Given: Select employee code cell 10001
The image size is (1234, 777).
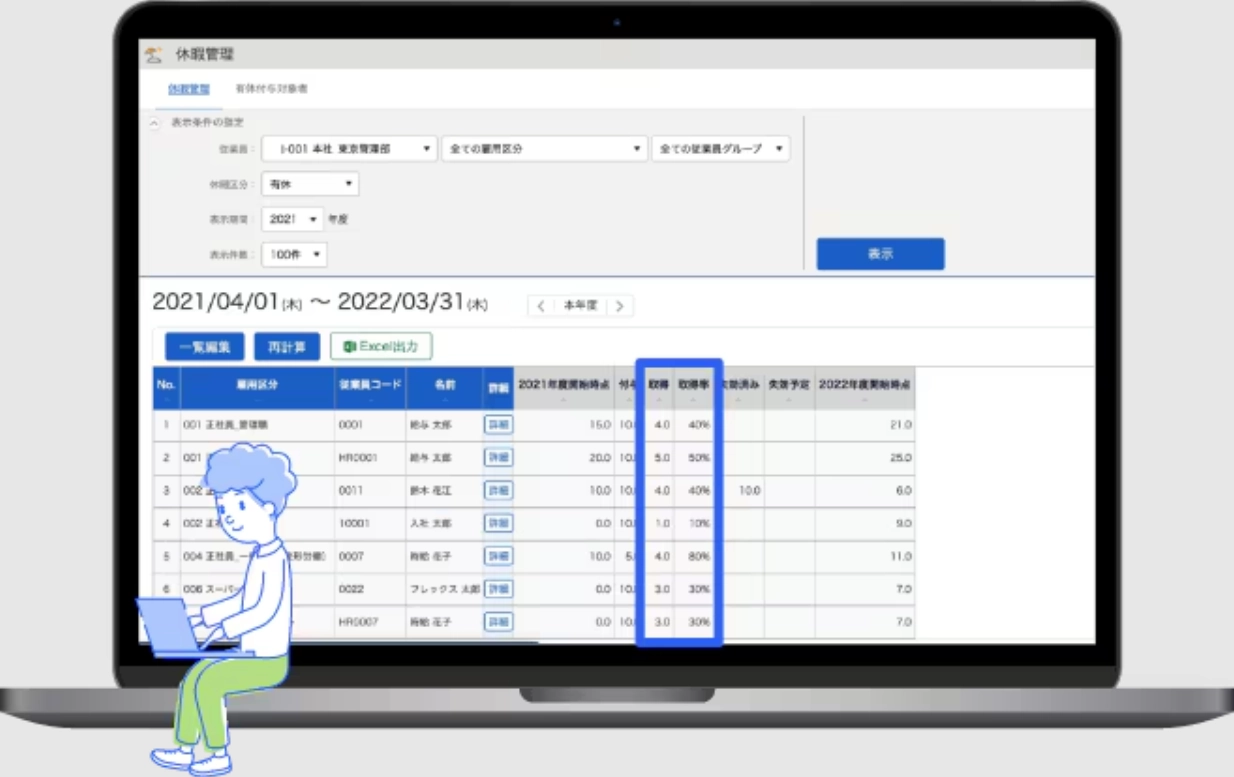Looking at the screenshot, I should click(370, 524).
